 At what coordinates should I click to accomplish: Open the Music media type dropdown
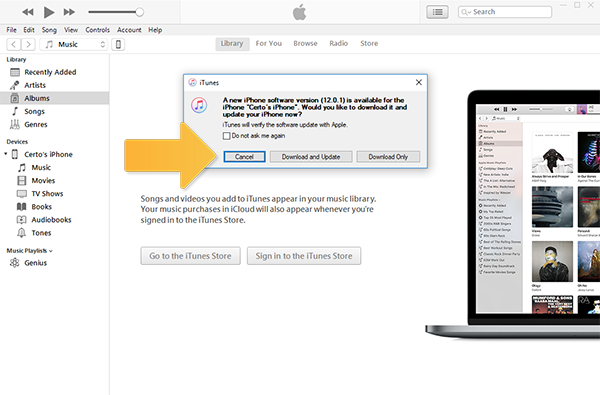(x=74, y=44)
